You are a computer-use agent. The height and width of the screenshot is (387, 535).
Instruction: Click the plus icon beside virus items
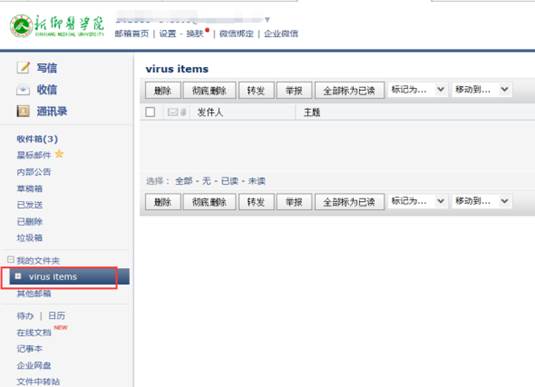point(18,276)
